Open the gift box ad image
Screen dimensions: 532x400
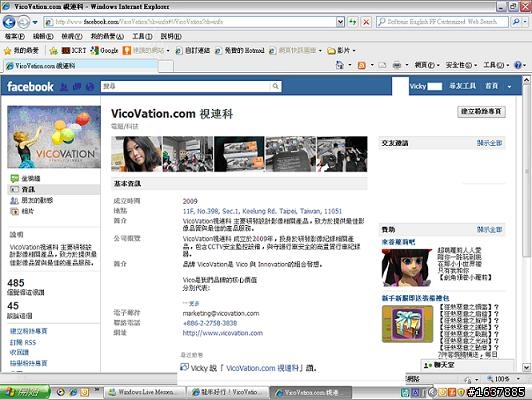coord(407,324)
